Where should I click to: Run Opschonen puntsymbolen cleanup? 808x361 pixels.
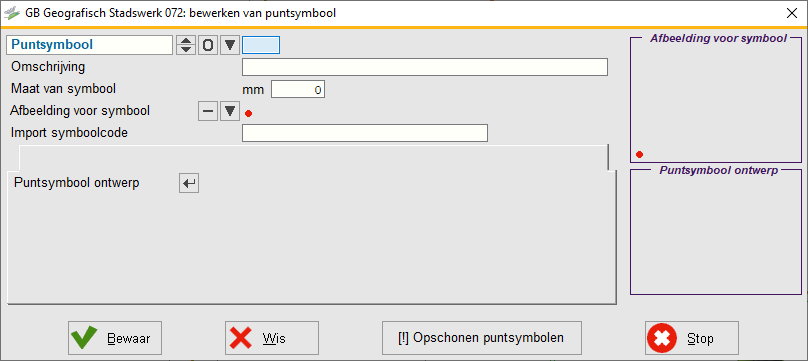point(481,338)
